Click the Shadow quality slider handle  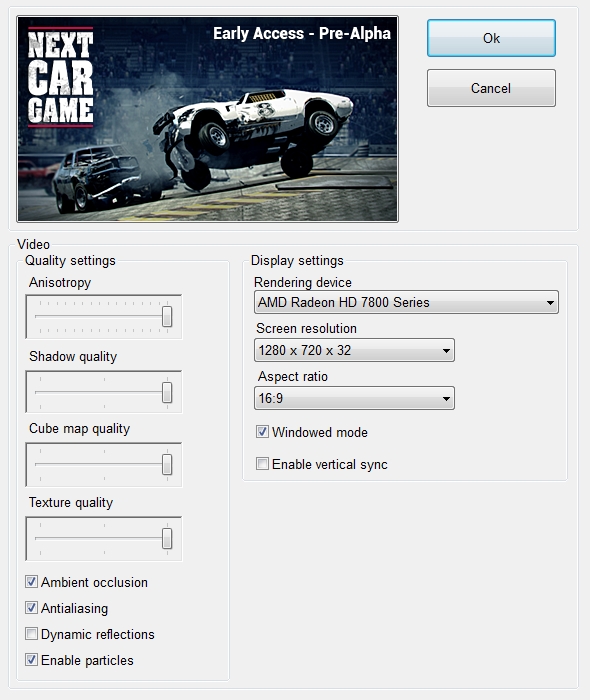click(x=167, y=392)
